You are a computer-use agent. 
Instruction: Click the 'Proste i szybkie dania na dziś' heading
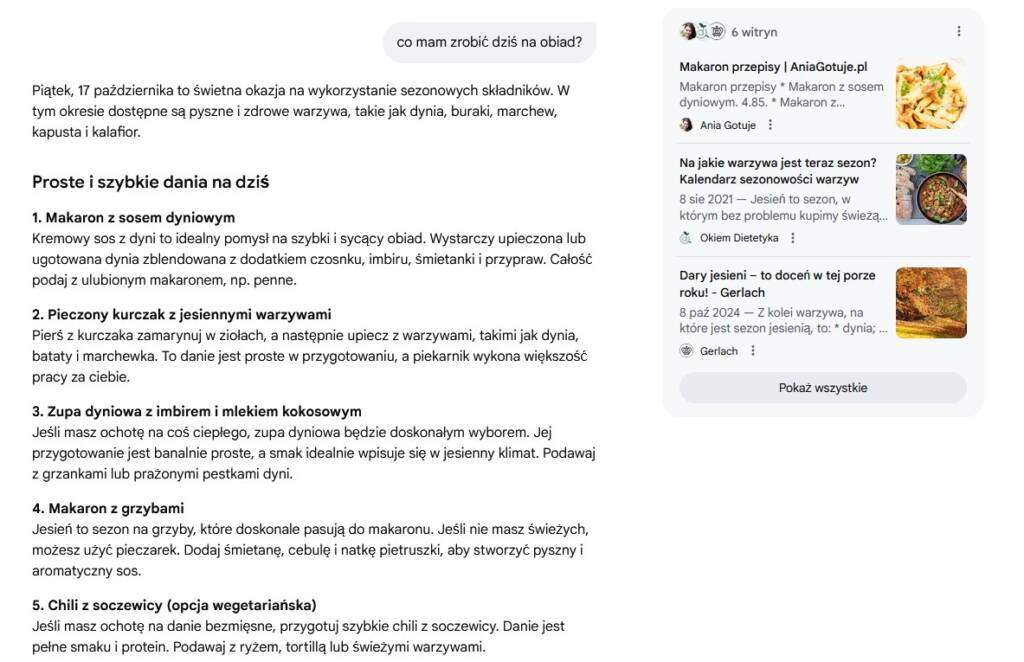click(x=150, y=182)
